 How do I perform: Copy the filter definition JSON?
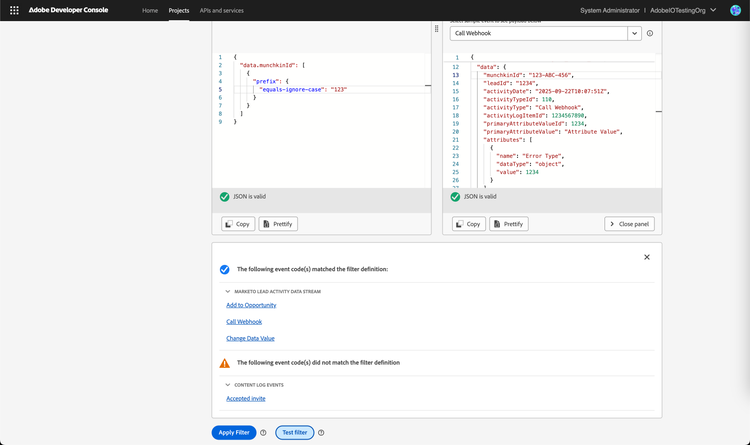coord(237,224)
